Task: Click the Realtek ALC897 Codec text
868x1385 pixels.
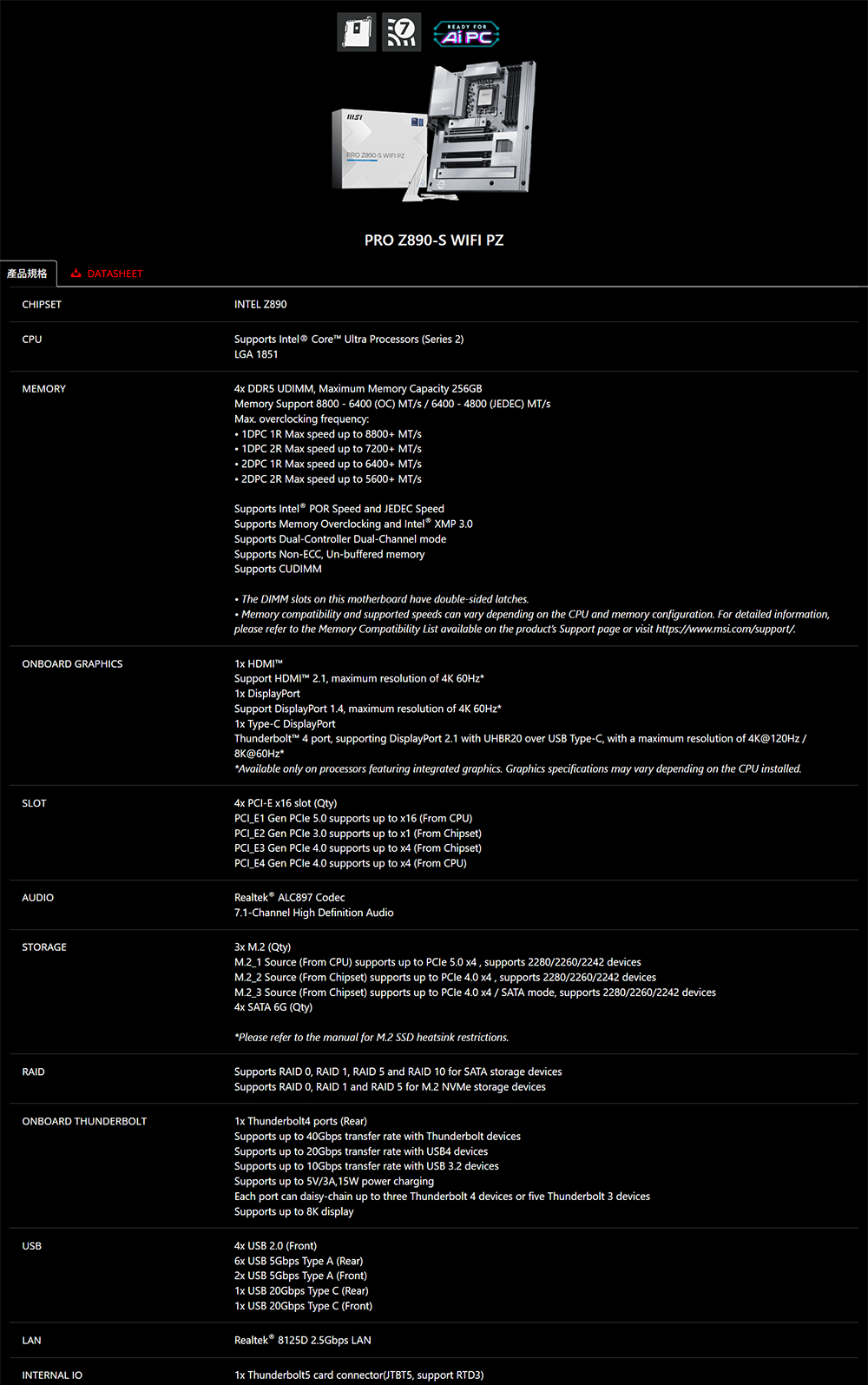Action: (290, 898)
